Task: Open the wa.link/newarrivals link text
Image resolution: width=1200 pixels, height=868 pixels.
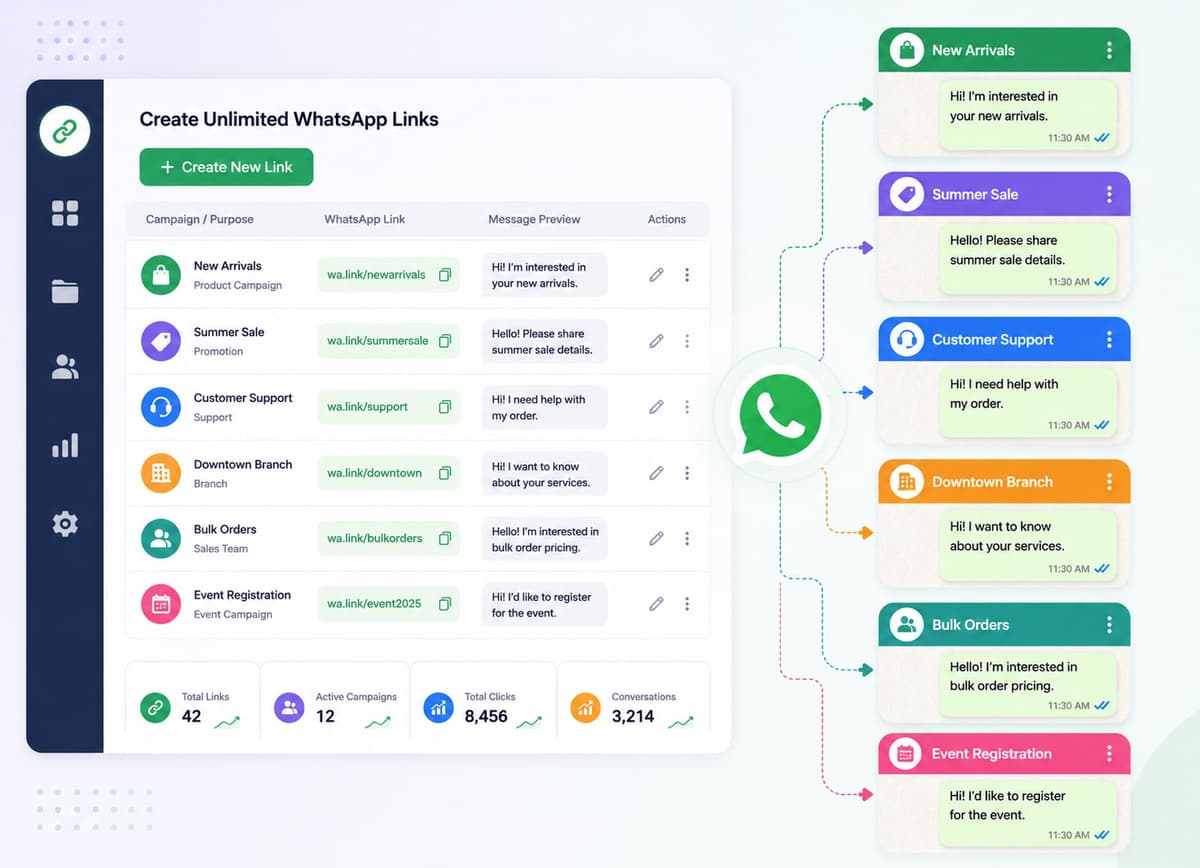Action: 376,275
